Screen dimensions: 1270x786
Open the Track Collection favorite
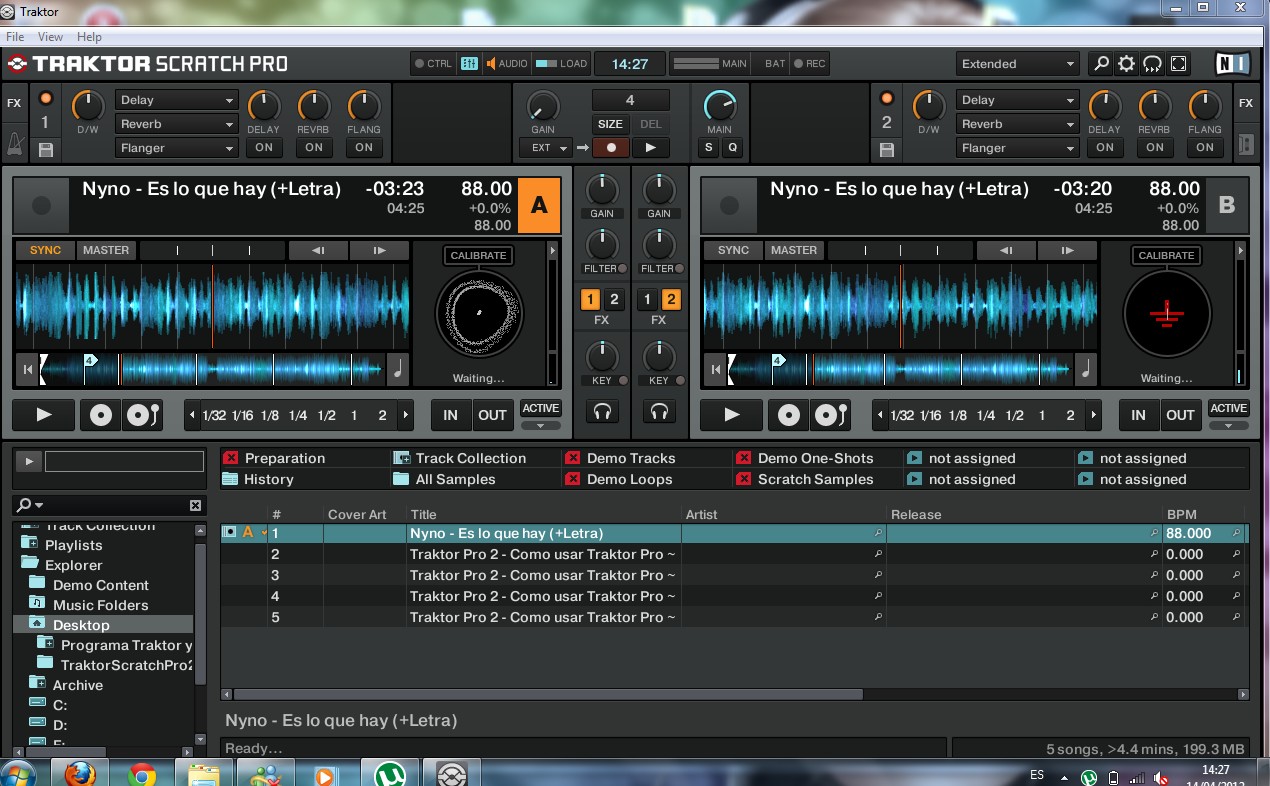coord(460,458)
